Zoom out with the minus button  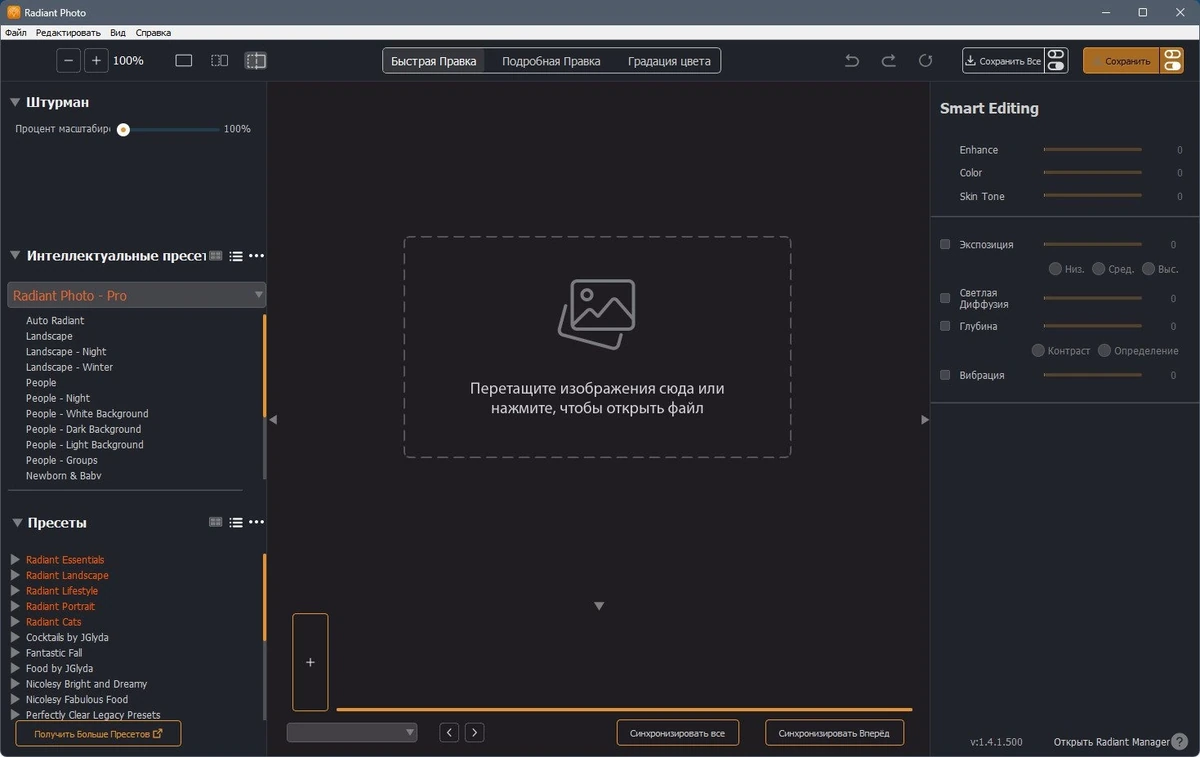[x=68, y=61]
